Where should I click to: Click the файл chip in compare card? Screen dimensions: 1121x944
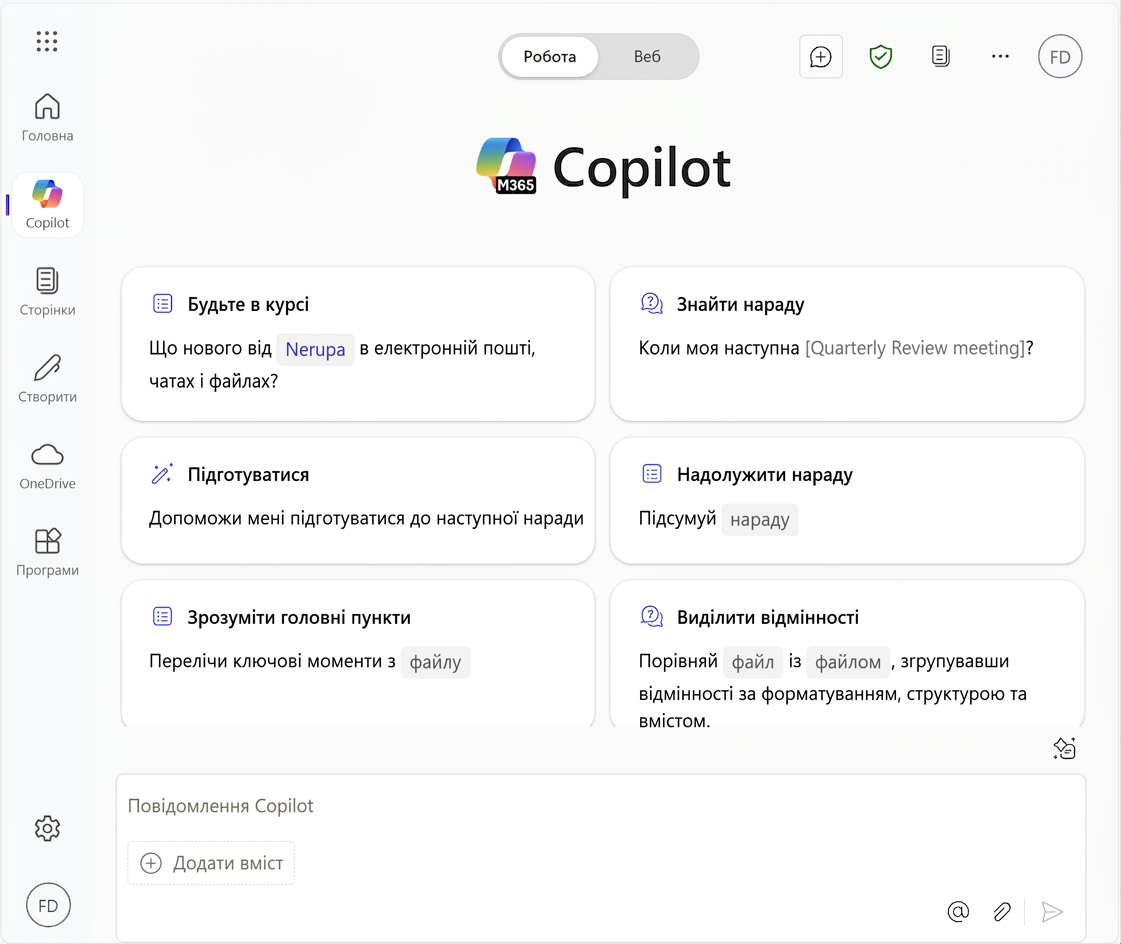click(x=753, y=662)
